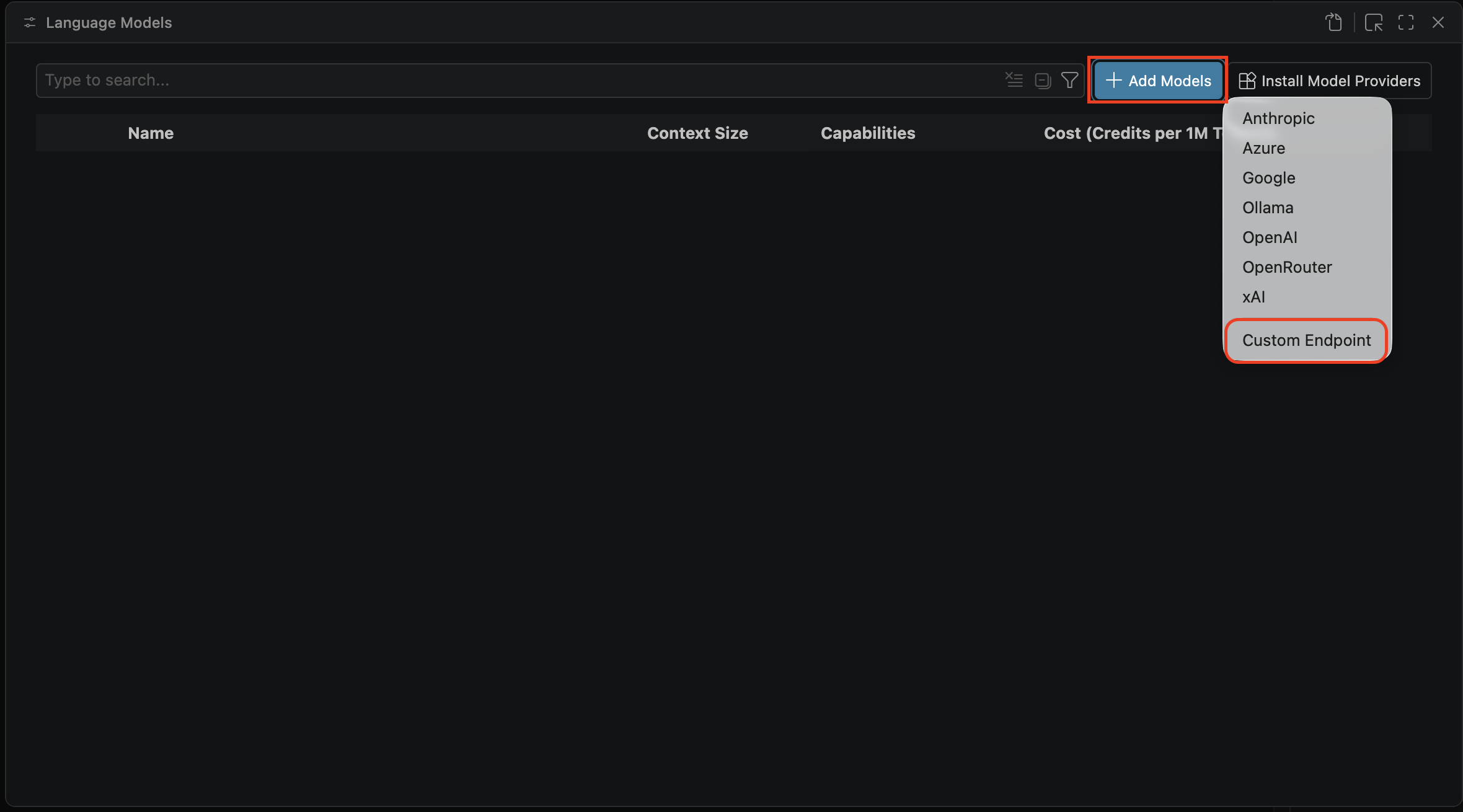Click the settings sliders icon beside Language Models

pos(30,23)
